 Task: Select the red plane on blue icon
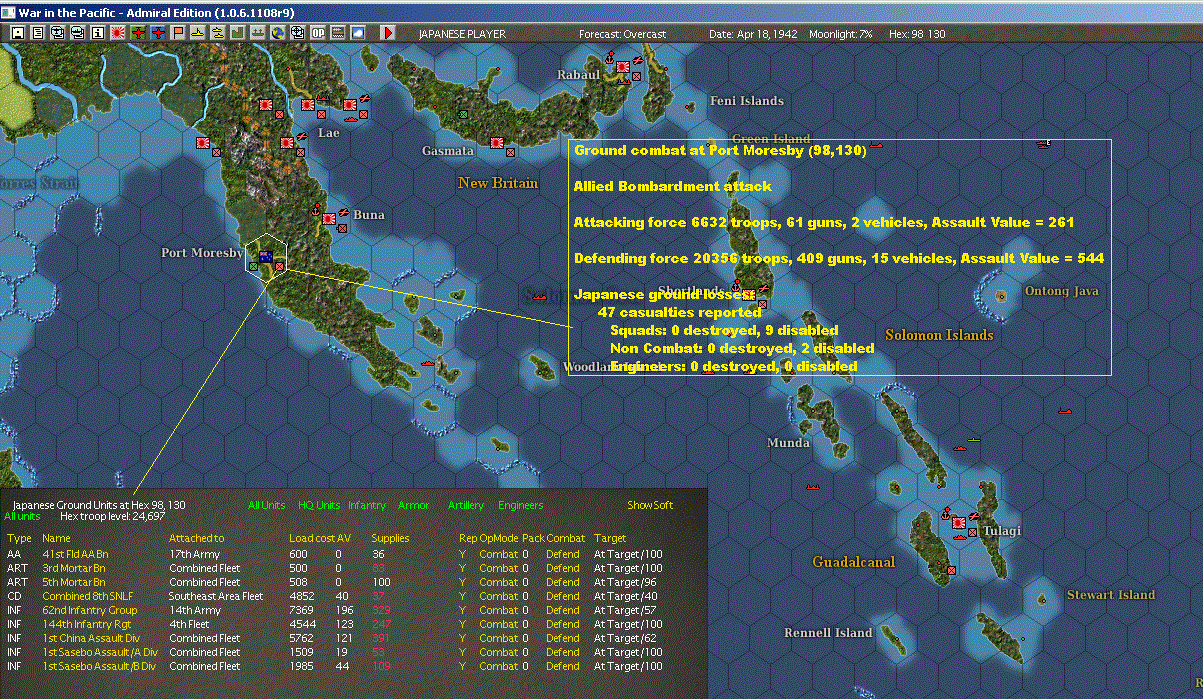pyautogui.click(x=158, y=33)
